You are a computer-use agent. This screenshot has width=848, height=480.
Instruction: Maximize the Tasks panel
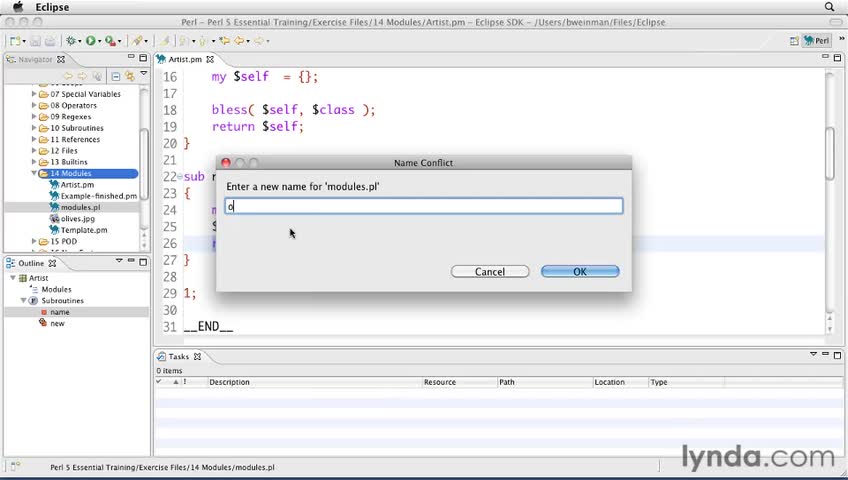837,355
